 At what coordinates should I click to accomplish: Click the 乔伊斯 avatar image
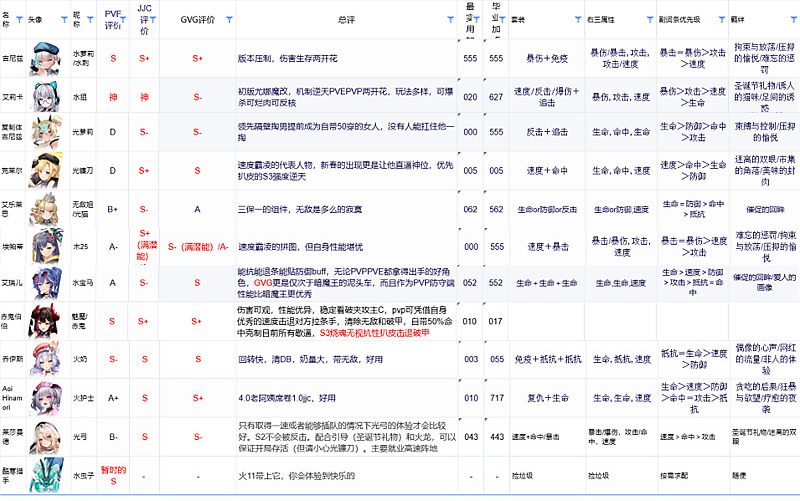coord(45,358)
